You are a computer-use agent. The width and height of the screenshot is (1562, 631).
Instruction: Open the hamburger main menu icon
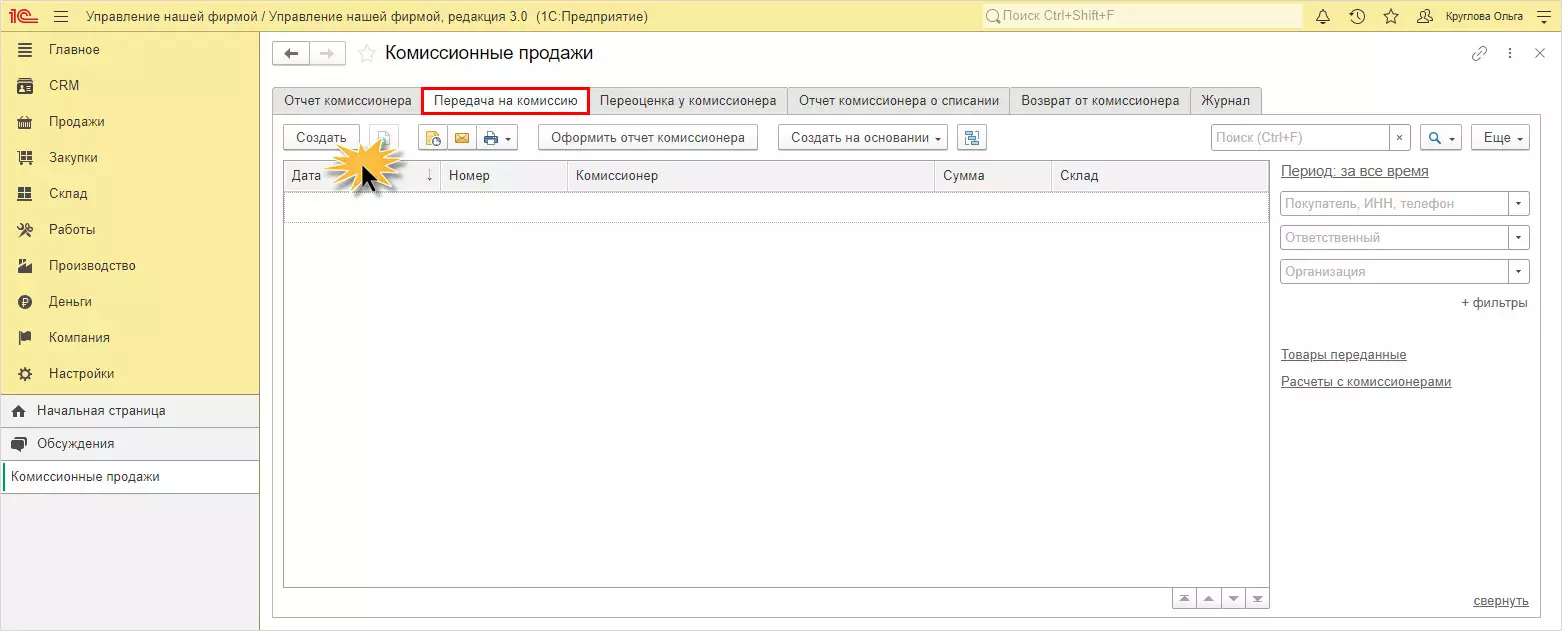(61, 16)
